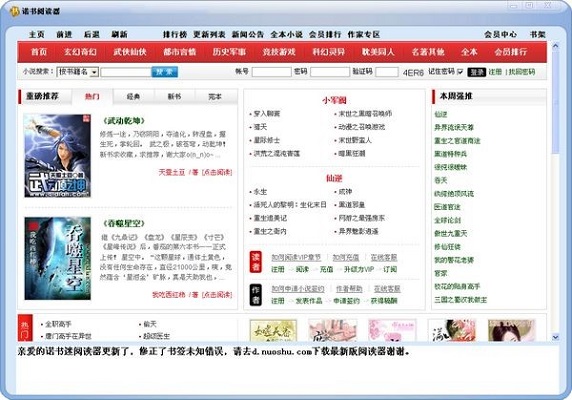Click the black 登录 login button
The height and width of the screenshot is (400, 572).
pos(477,72)
